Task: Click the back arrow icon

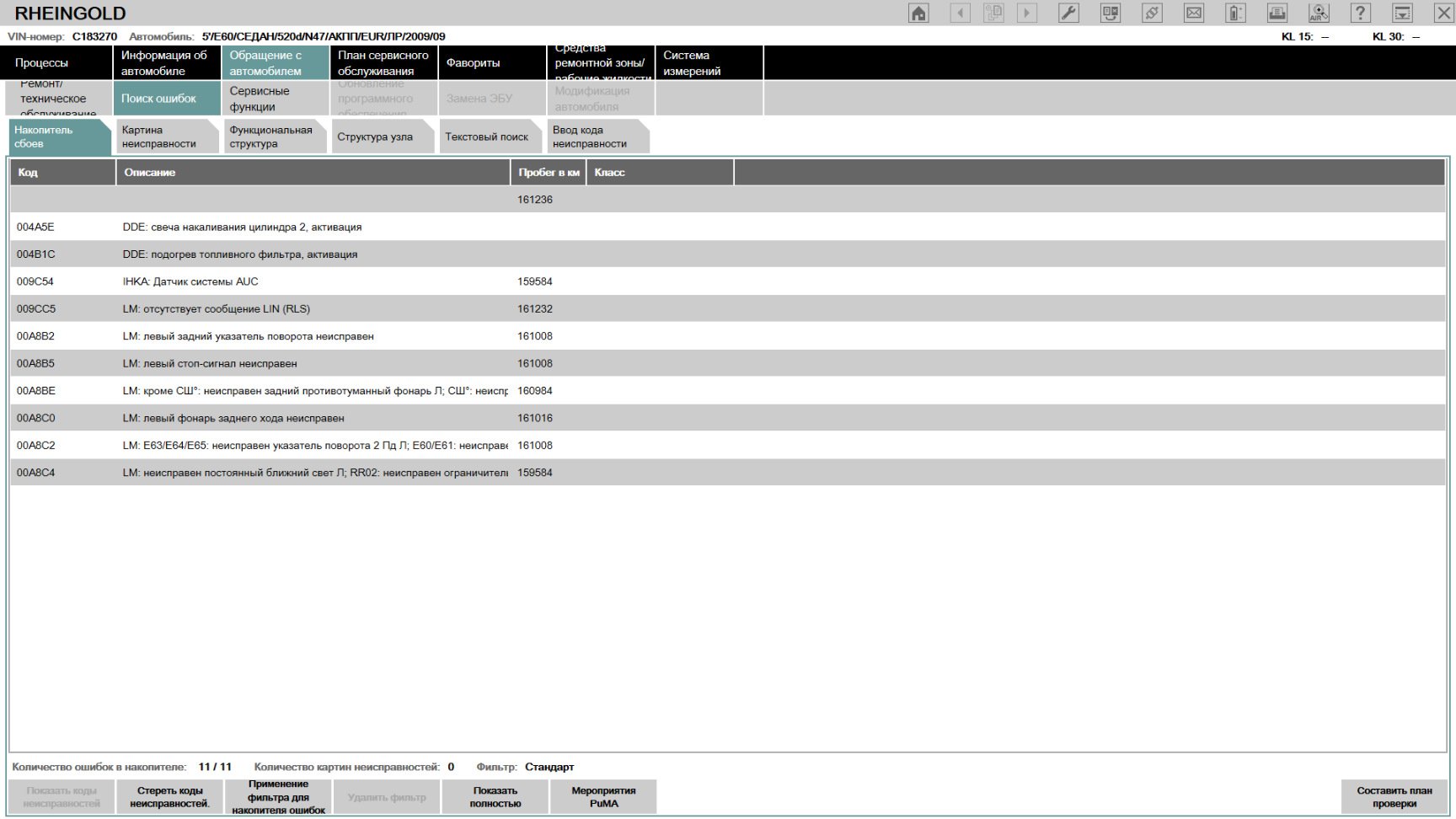Action: pyautogui.click(x=960, y=13)
